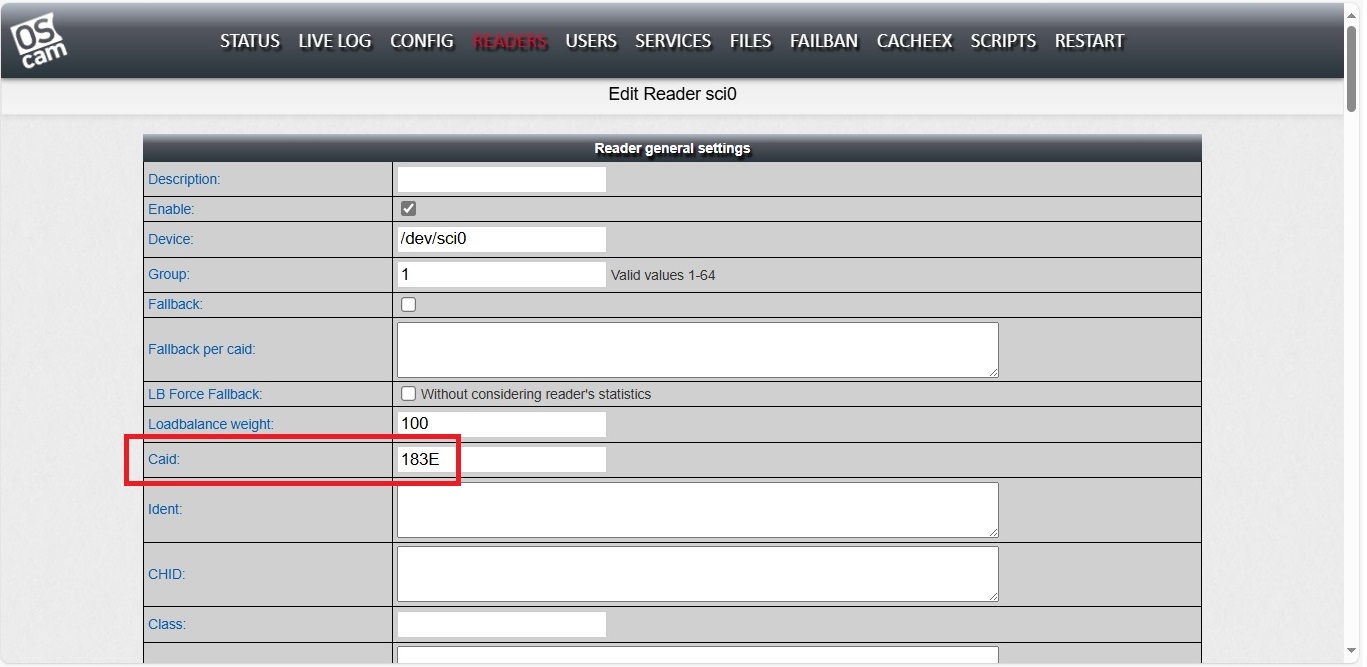This screenshot has height=667, width=1367.
Task: Click the page vertical scrollbar
Action: [x=1352, y=300]
